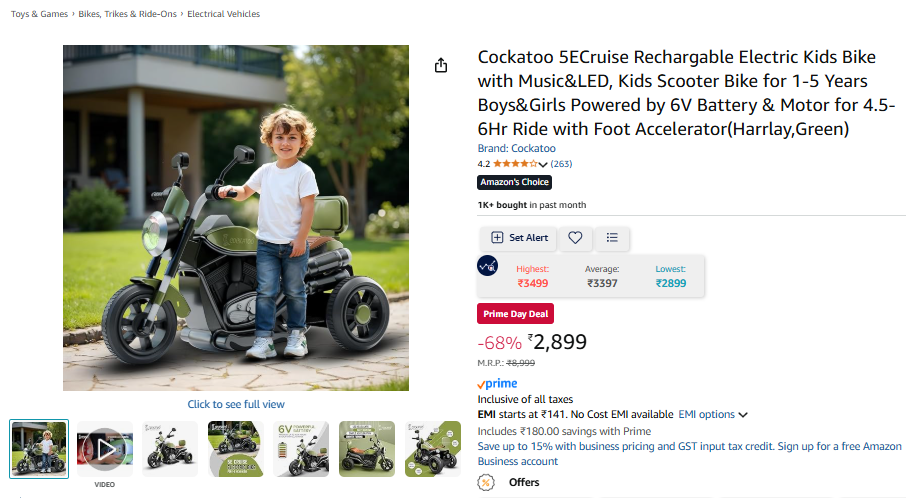Go to Bikes, Trikes & Ride-Ons breadcrumb
Image resolution: width=911 pixels, height=498 pixels.
127,14
